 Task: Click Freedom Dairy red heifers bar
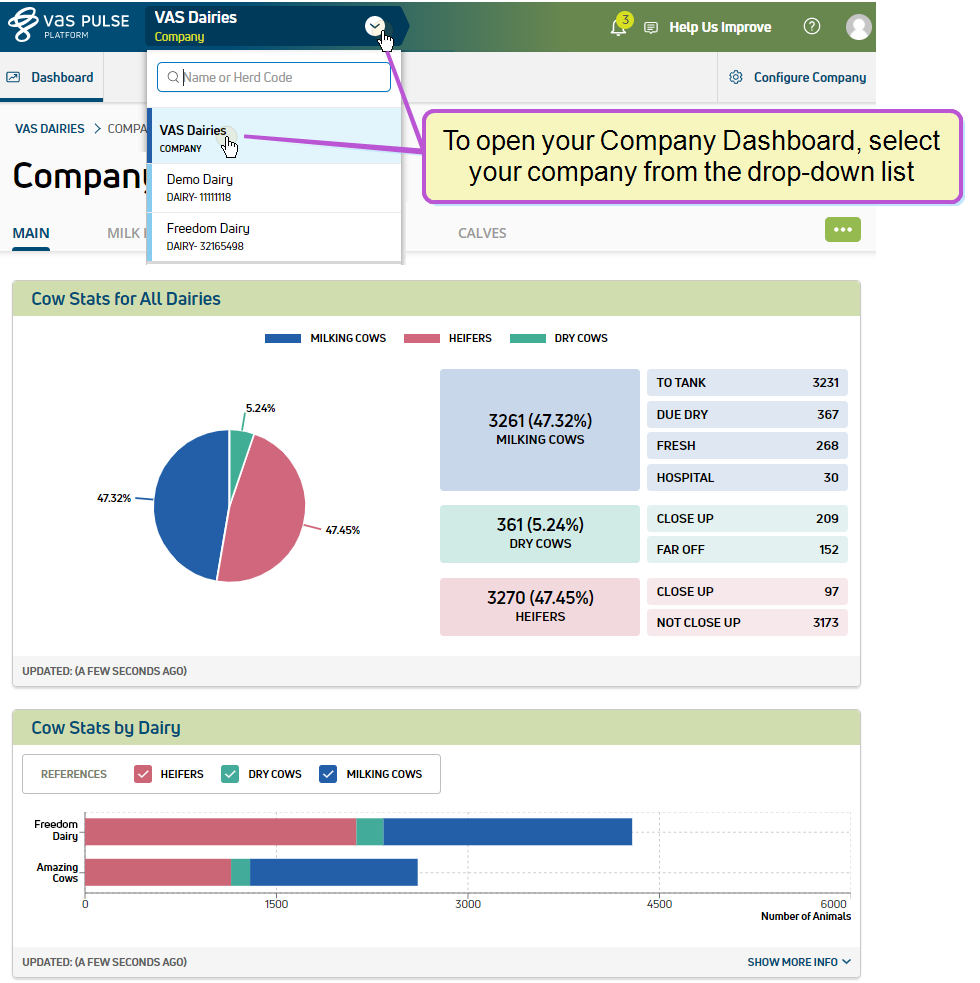(221, 832)
